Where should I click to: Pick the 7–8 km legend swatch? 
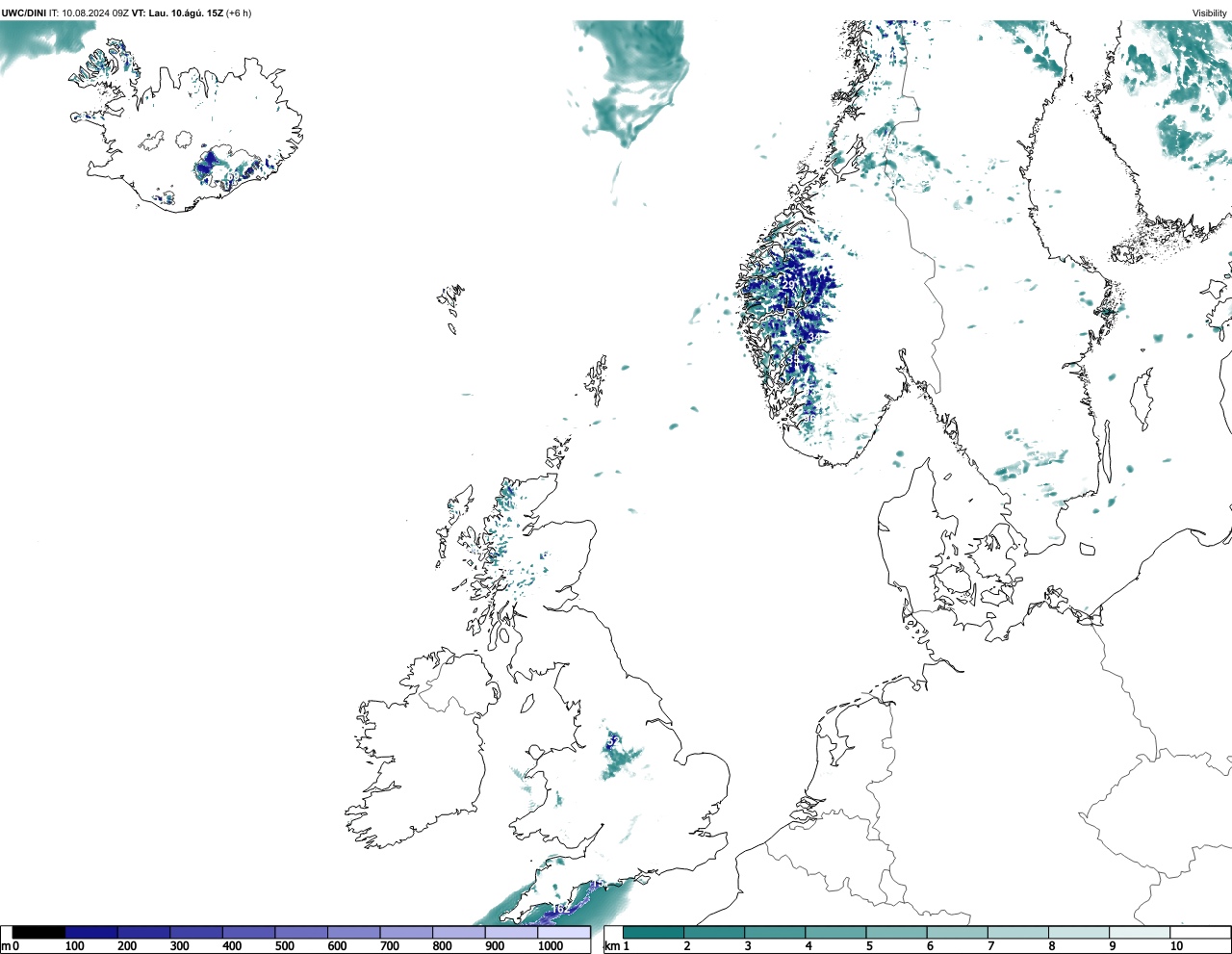[x=1017, y=932]
